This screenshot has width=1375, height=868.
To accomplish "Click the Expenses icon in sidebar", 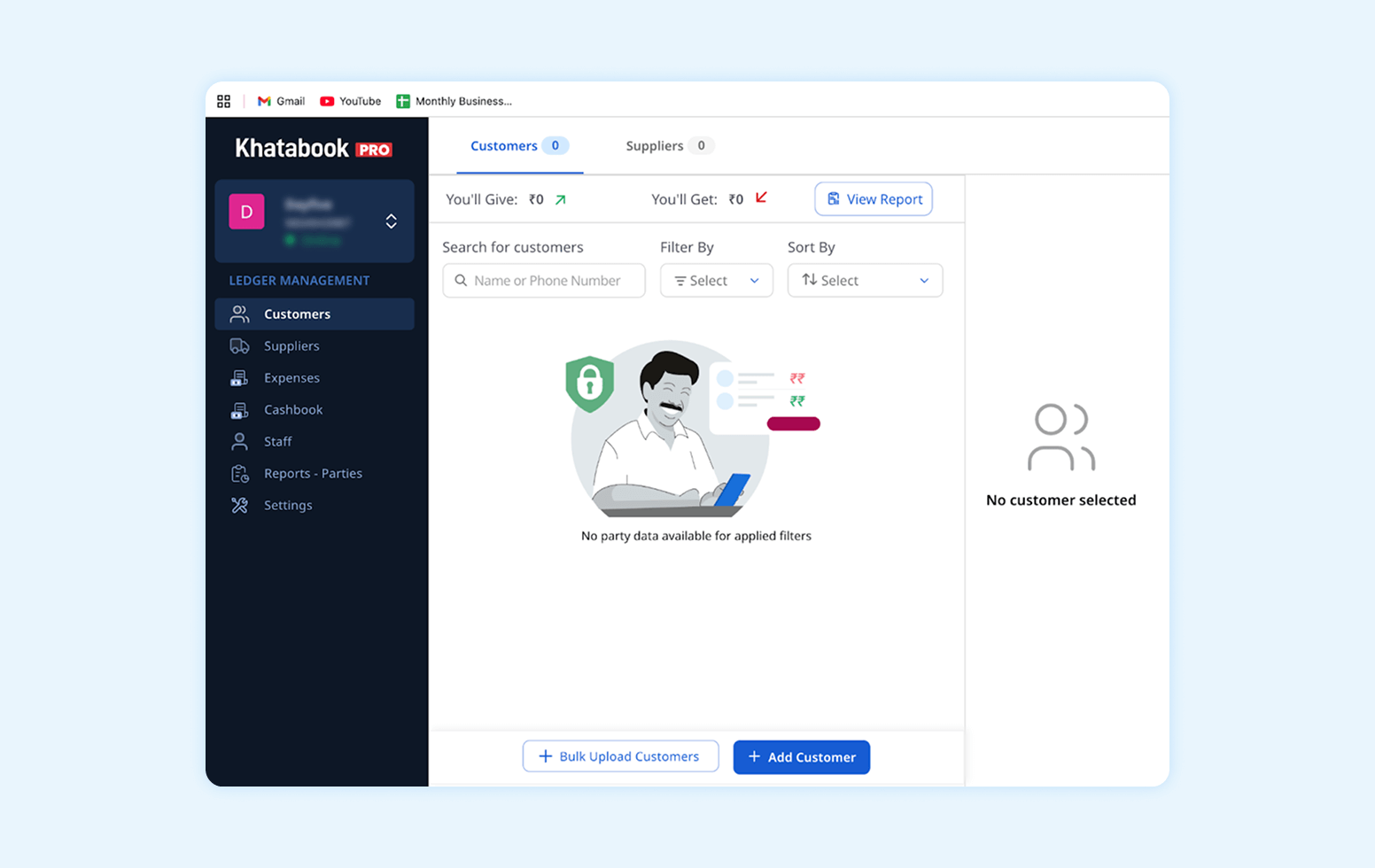I will (x=239, y=378).
